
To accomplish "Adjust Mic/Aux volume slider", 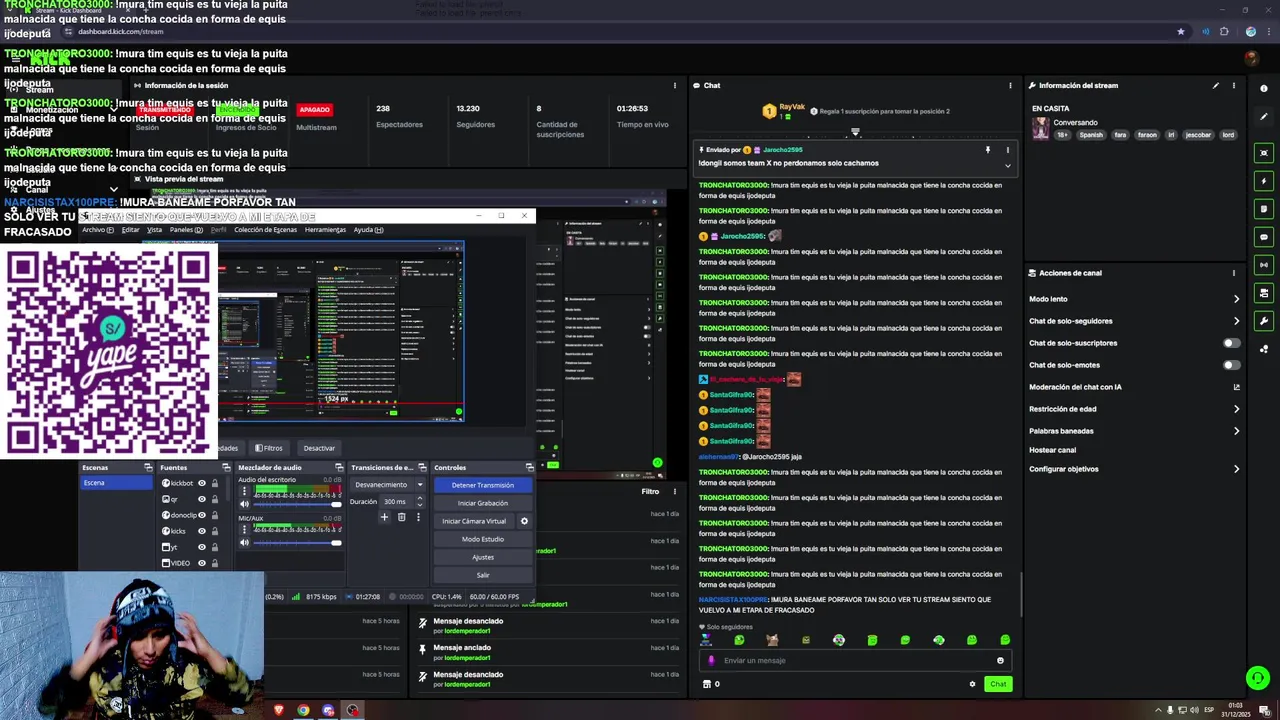I will coord(297,543).
